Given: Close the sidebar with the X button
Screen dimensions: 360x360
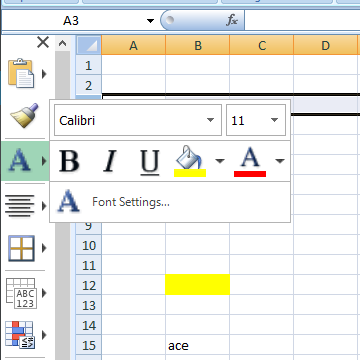Looking at the screenshot, I should click(x=43, y=42).
